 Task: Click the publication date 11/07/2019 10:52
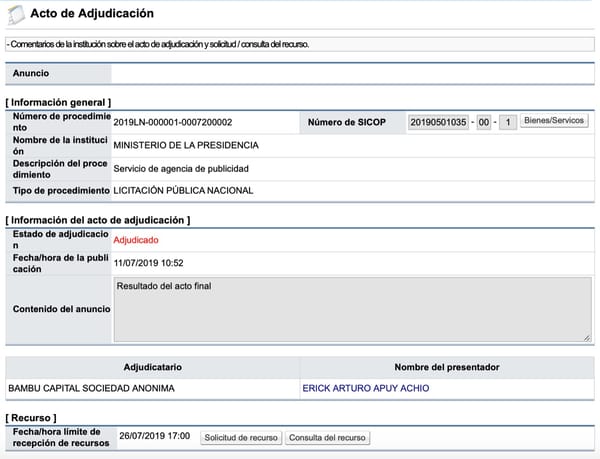click(148, 263)
